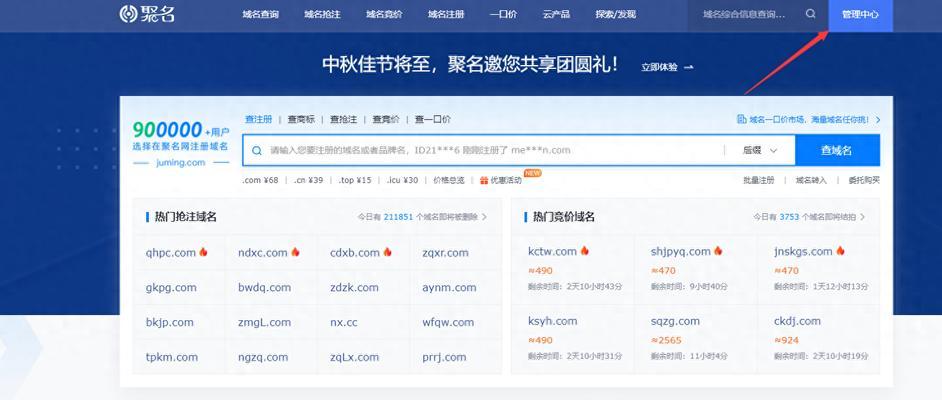Screen dimensions: 942x400
Task: Open the bkjp.com domain
Action: point(169,323)
